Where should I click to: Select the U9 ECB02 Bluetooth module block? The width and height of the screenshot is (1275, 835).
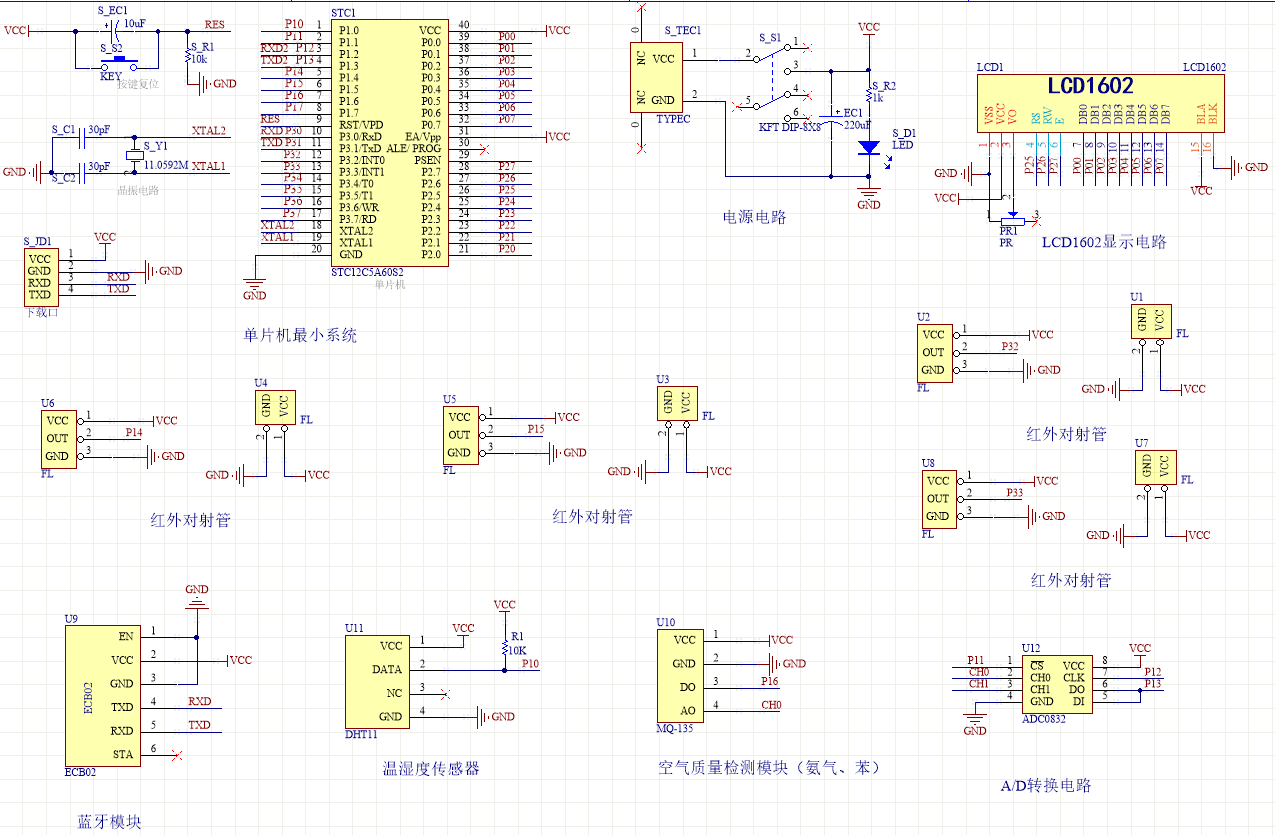point(102,695)
